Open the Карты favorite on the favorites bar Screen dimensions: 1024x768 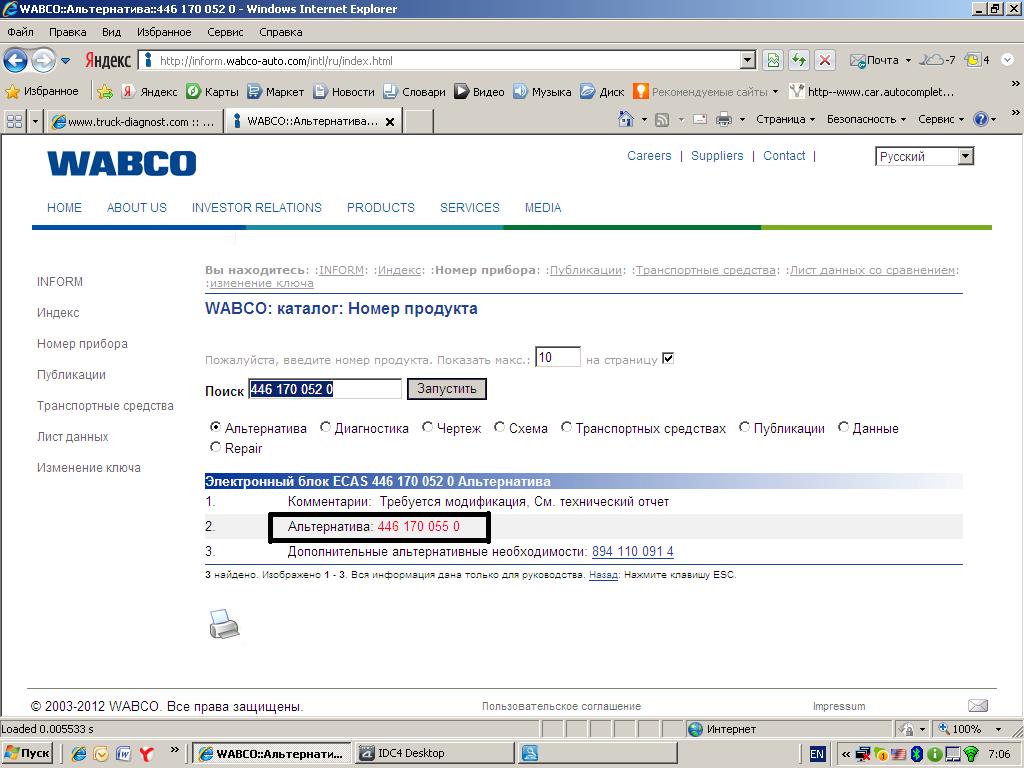pyautogui.click(x=212, y=92)
